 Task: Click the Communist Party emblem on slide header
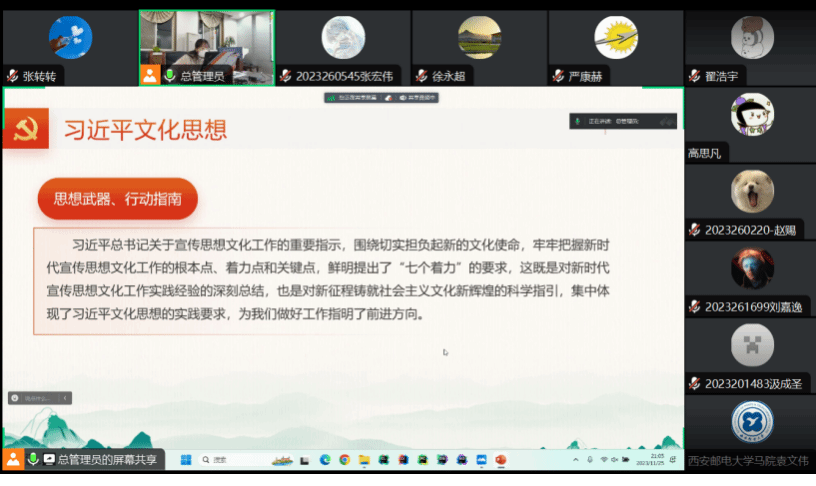(x=25, y=129)
